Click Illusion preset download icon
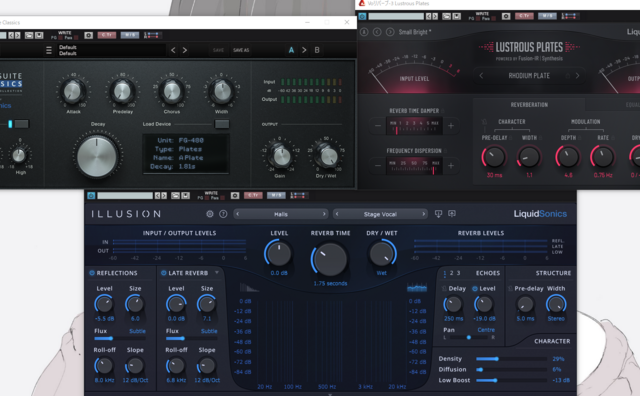The image size is (640, 396). pyautogui.click(x=438, y=214)
